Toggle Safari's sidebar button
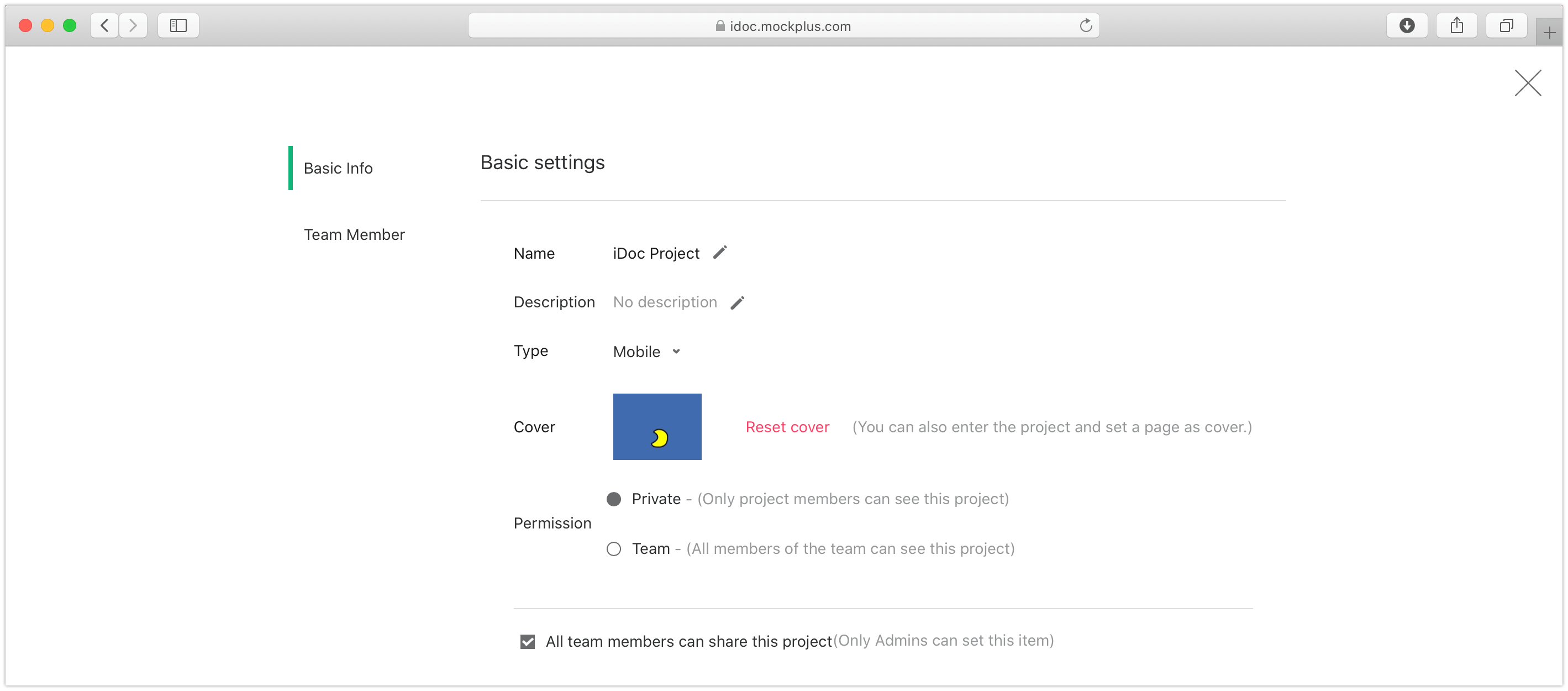1568x691 pixels. (x=178, y=25)
